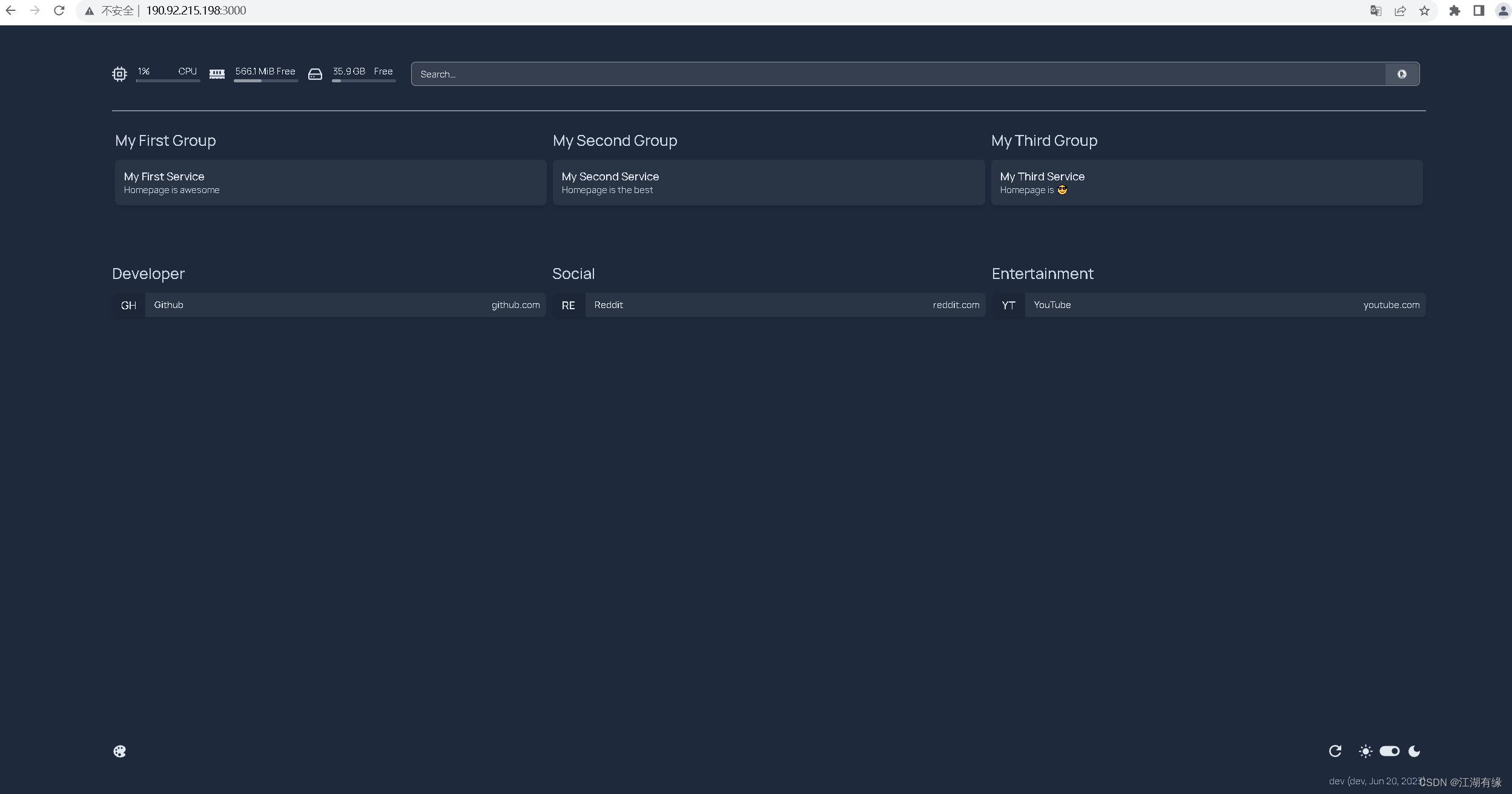Click the memory RAM icon
This screenshot has height=794, width=1512.
(217, 74)
